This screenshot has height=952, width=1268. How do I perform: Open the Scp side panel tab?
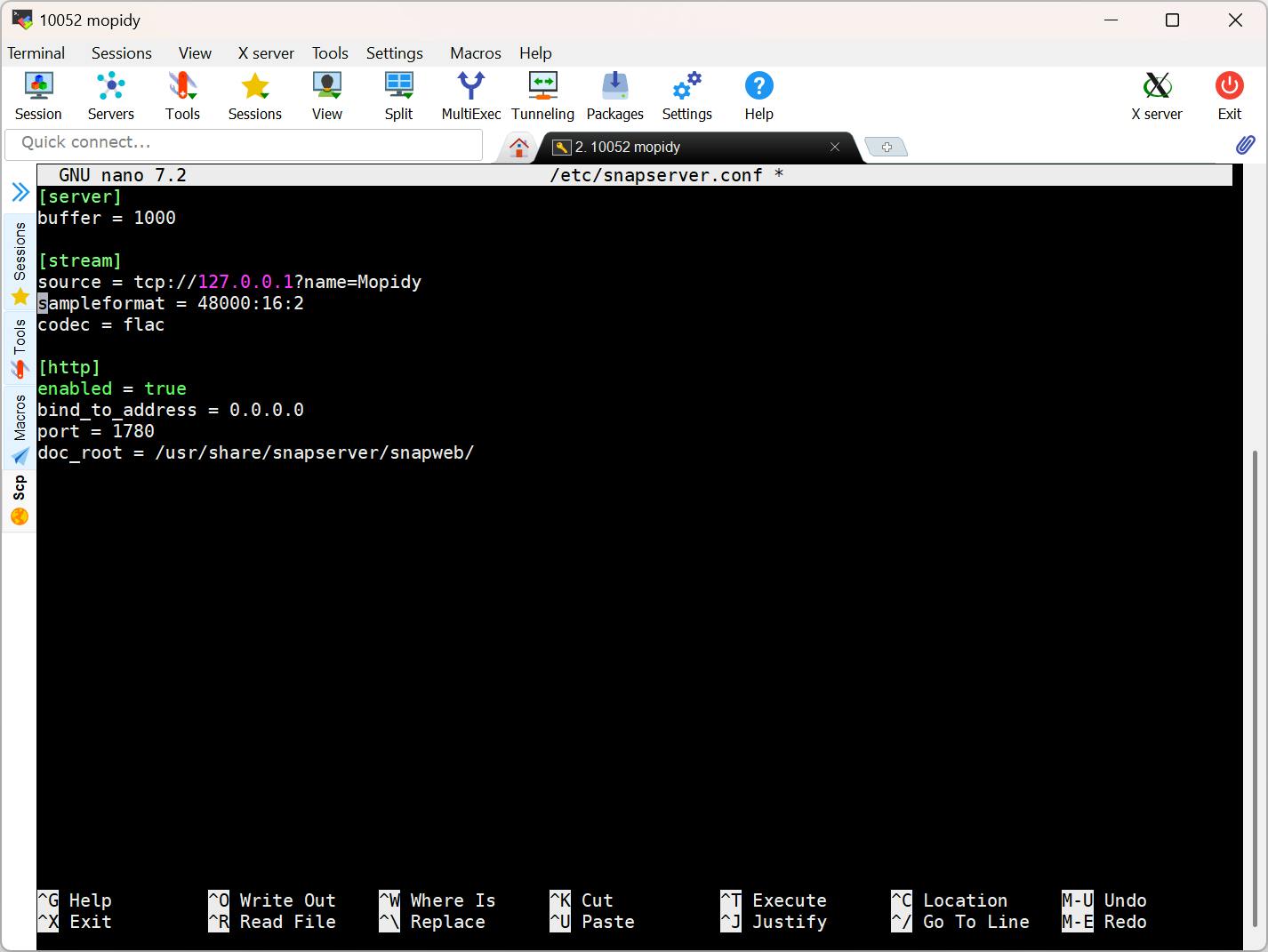point(20,500)
